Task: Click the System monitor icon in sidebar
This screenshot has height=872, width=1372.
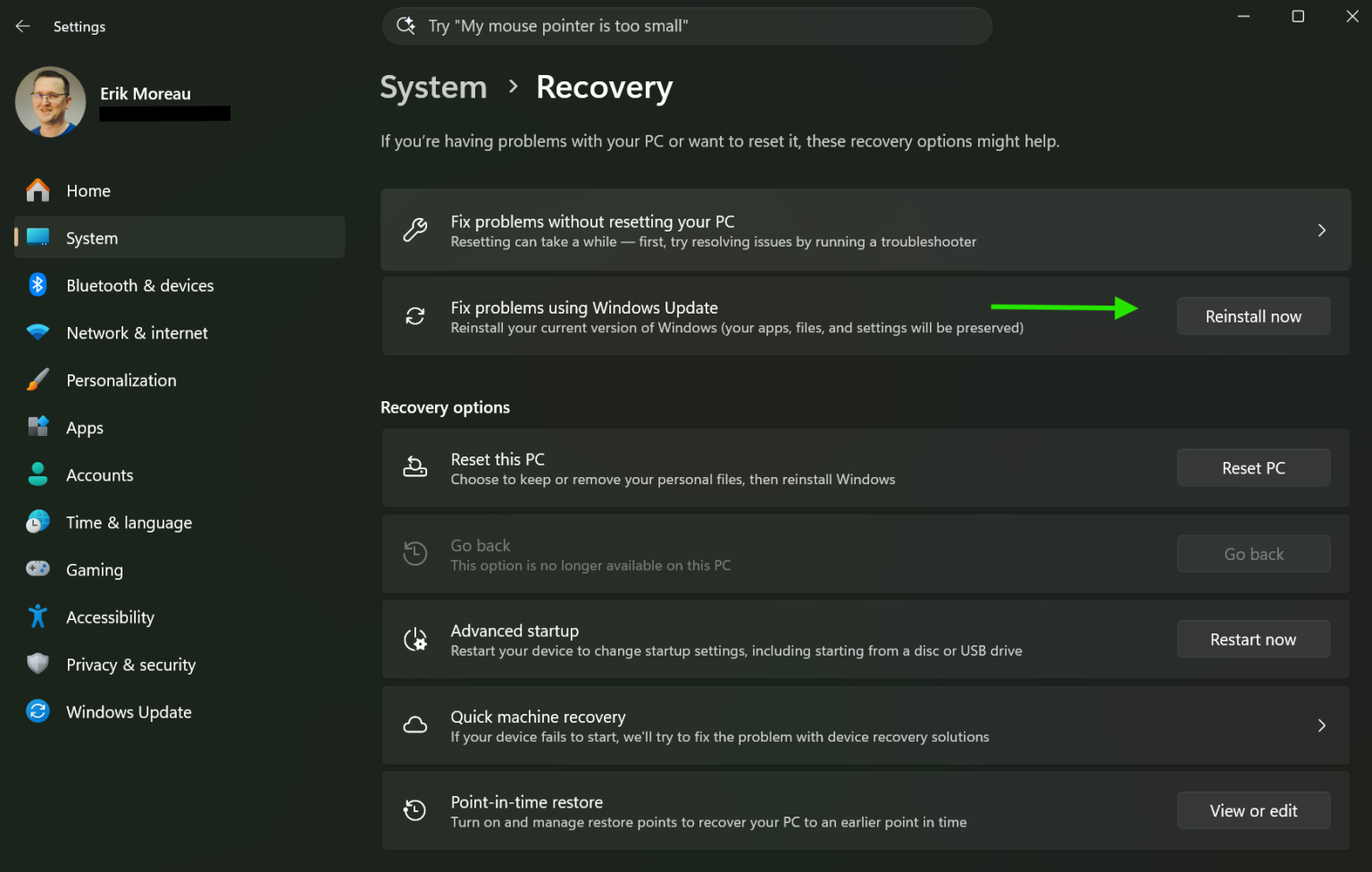Action: pos(38,238)
